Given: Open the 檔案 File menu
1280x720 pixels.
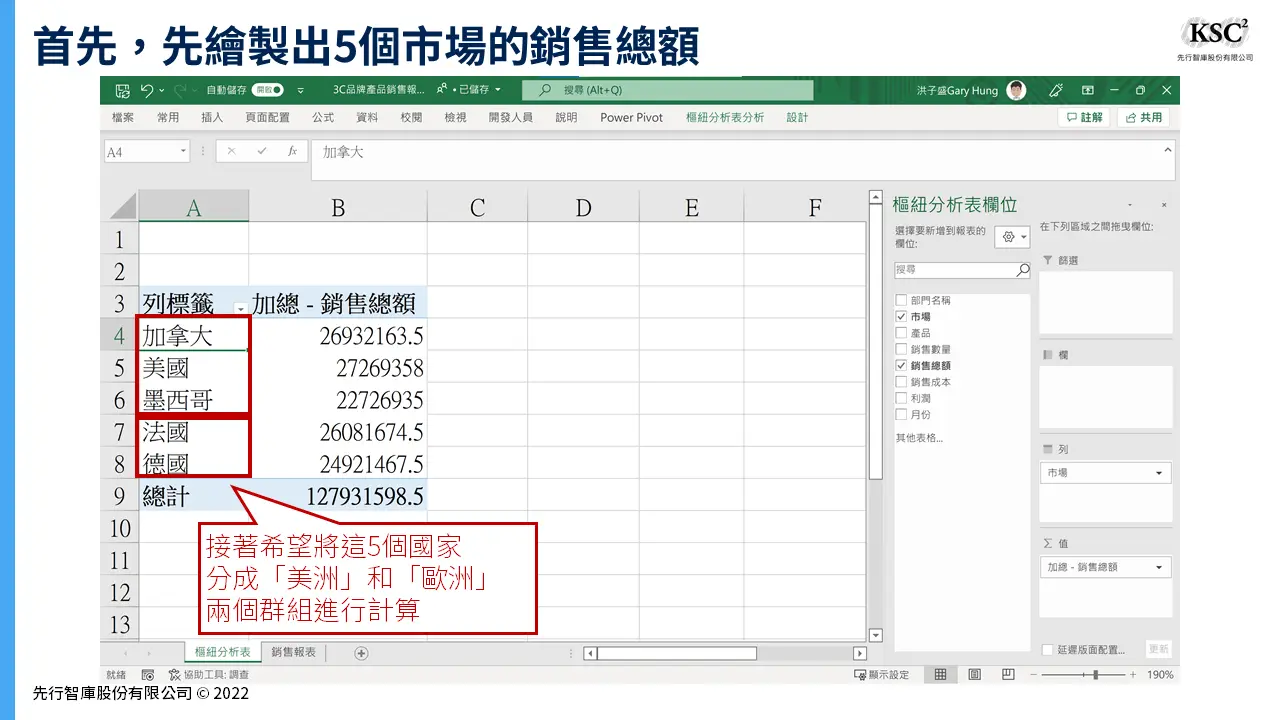Looking at the screenshot, I should [x=123, y=117].
